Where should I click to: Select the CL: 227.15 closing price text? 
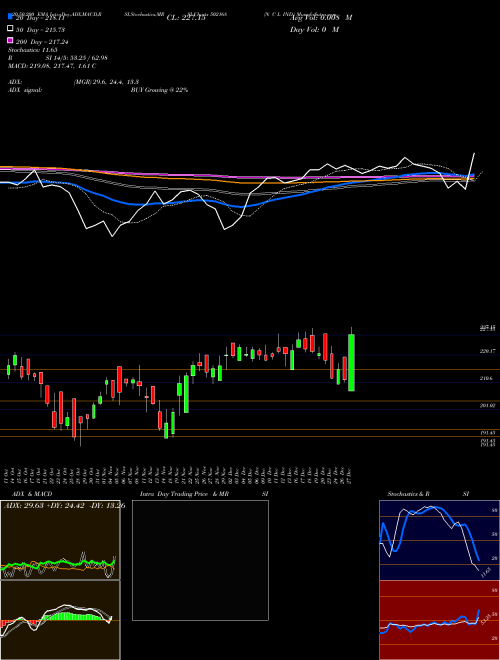click(x=186, y=18)
